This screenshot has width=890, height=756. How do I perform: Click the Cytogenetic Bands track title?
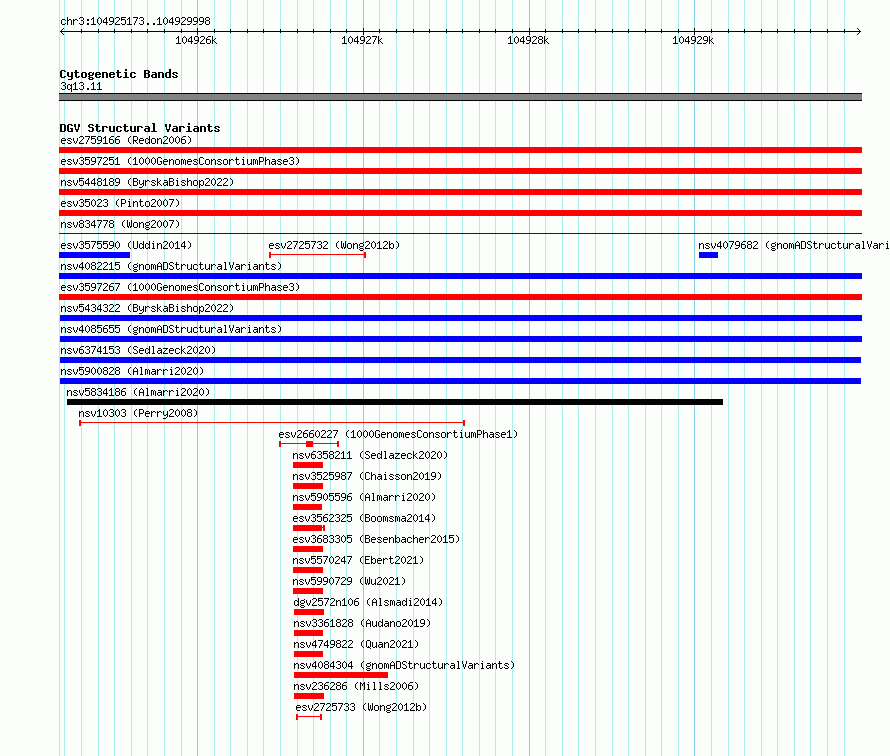coord(119,74)
